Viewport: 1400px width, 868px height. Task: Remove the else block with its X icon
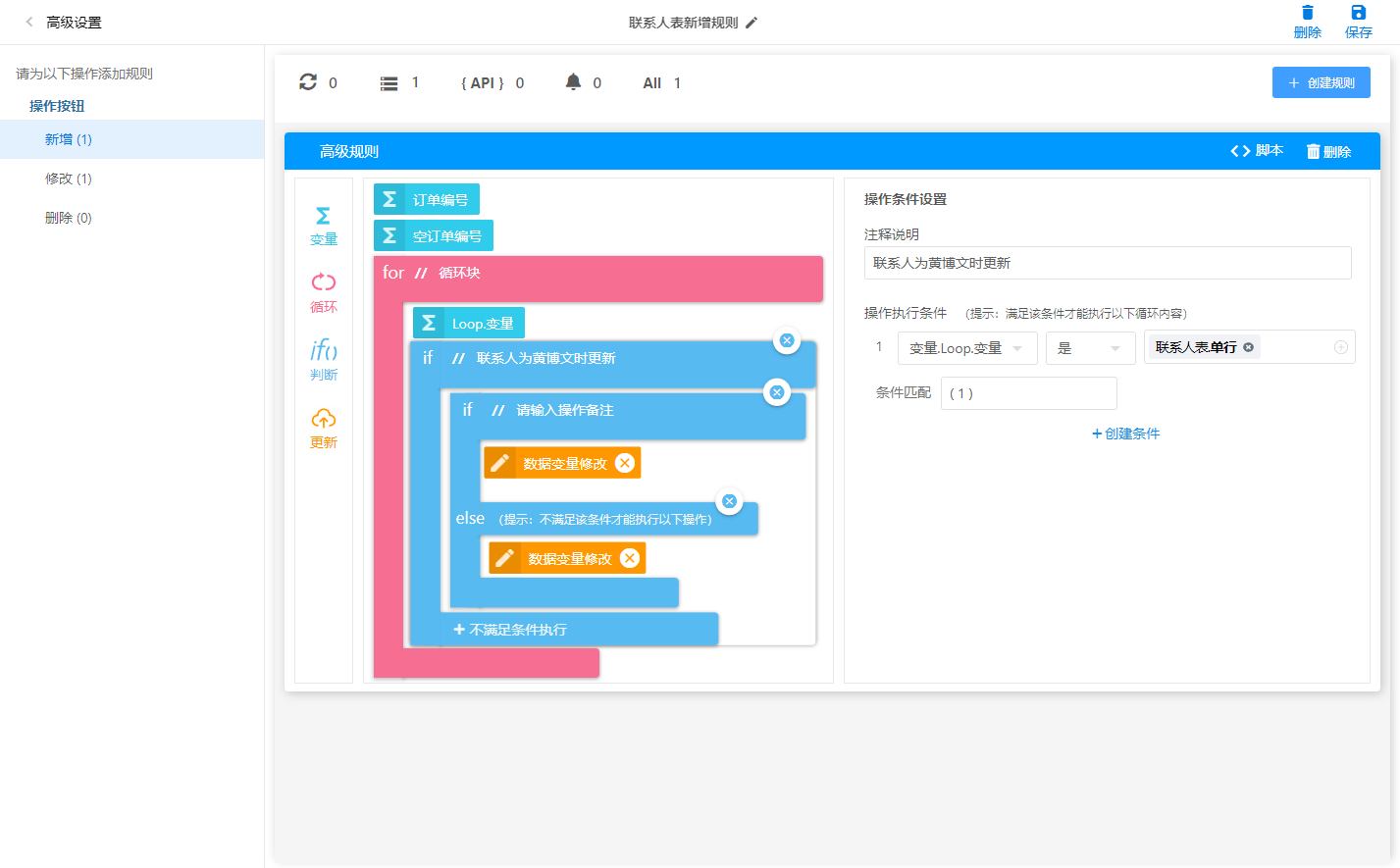tap(729, 501)
